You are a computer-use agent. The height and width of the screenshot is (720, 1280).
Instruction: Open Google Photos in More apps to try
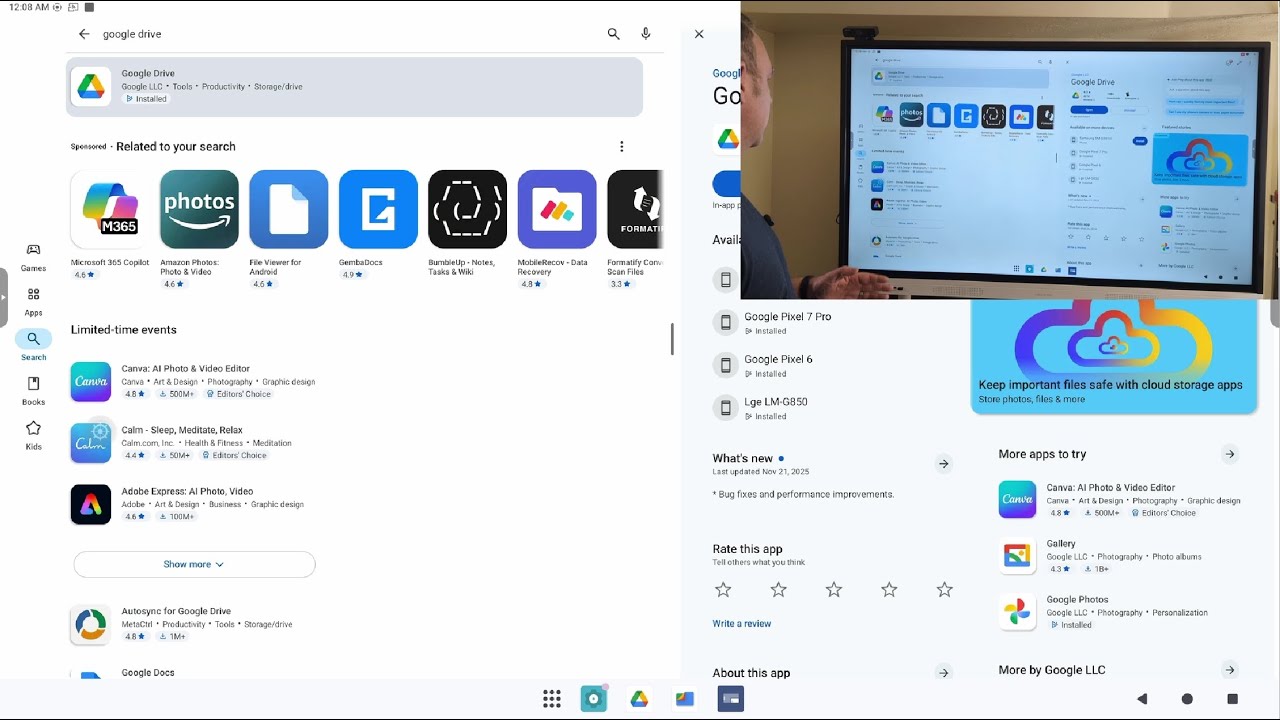pyautogui.click(x=1120, y=612)
